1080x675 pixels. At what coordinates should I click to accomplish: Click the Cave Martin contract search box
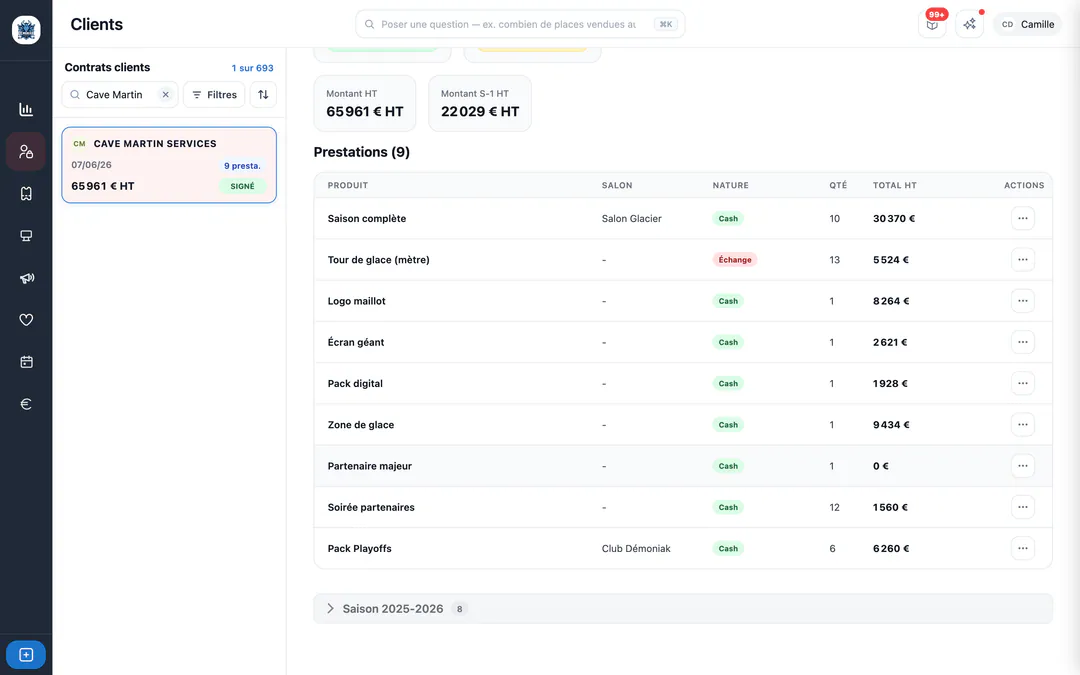coord(120,94)
